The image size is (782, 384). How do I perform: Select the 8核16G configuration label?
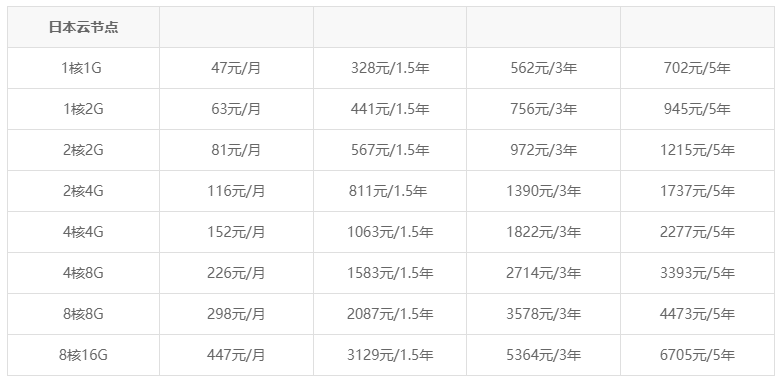(x=83, y=355)
